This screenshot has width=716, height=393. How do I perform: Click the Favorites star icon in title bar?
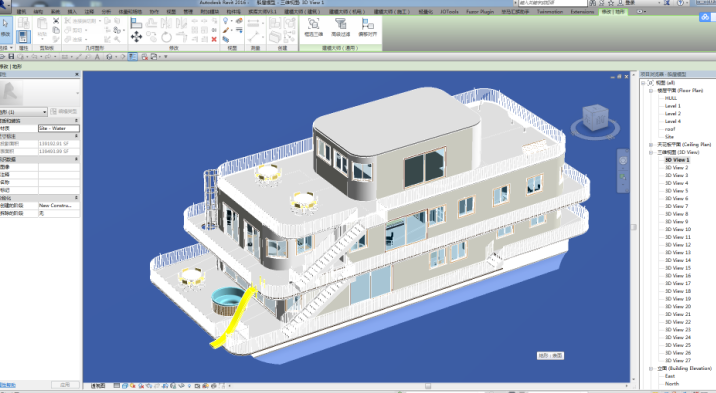[x=611, y=3]
